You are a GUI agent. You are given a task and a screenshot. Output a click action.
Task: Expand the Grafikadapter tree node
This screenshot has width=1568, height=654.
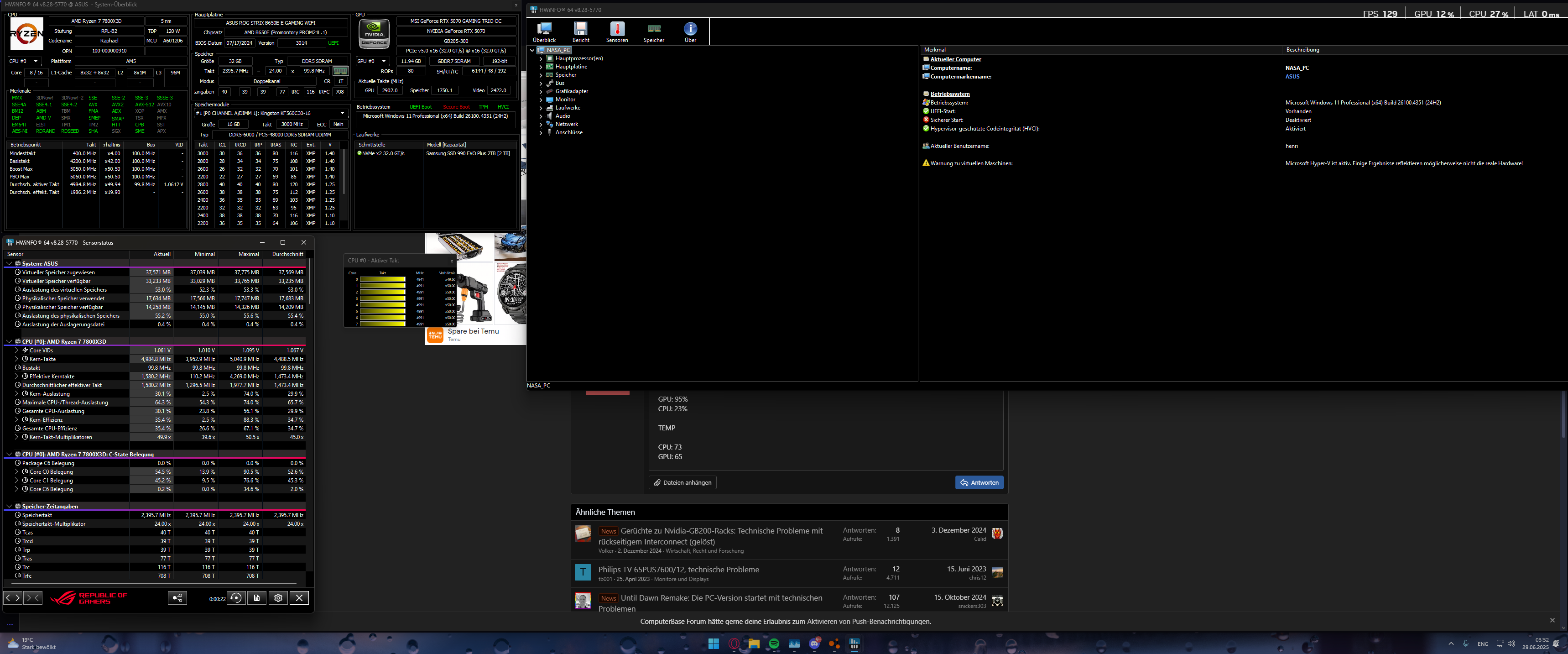coord(541,91)
